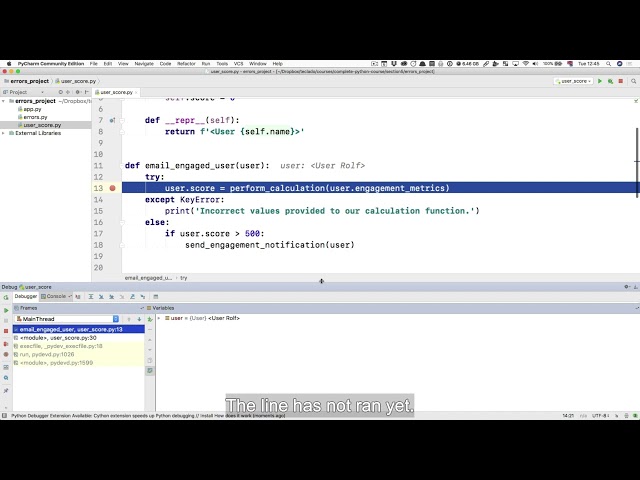The height and width of the screenshot is (480, 640).
Task: Open the Navigate menu
Action: [144, 64]
